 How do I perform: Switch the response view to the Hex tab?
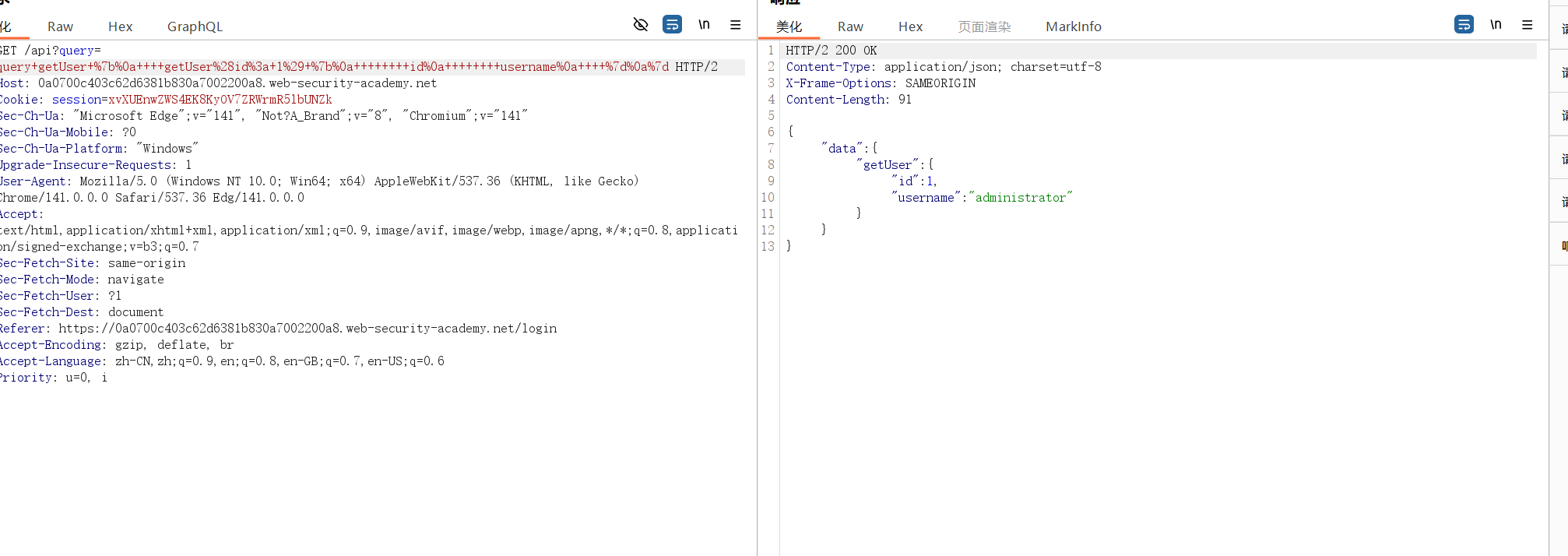pos(910,26)
